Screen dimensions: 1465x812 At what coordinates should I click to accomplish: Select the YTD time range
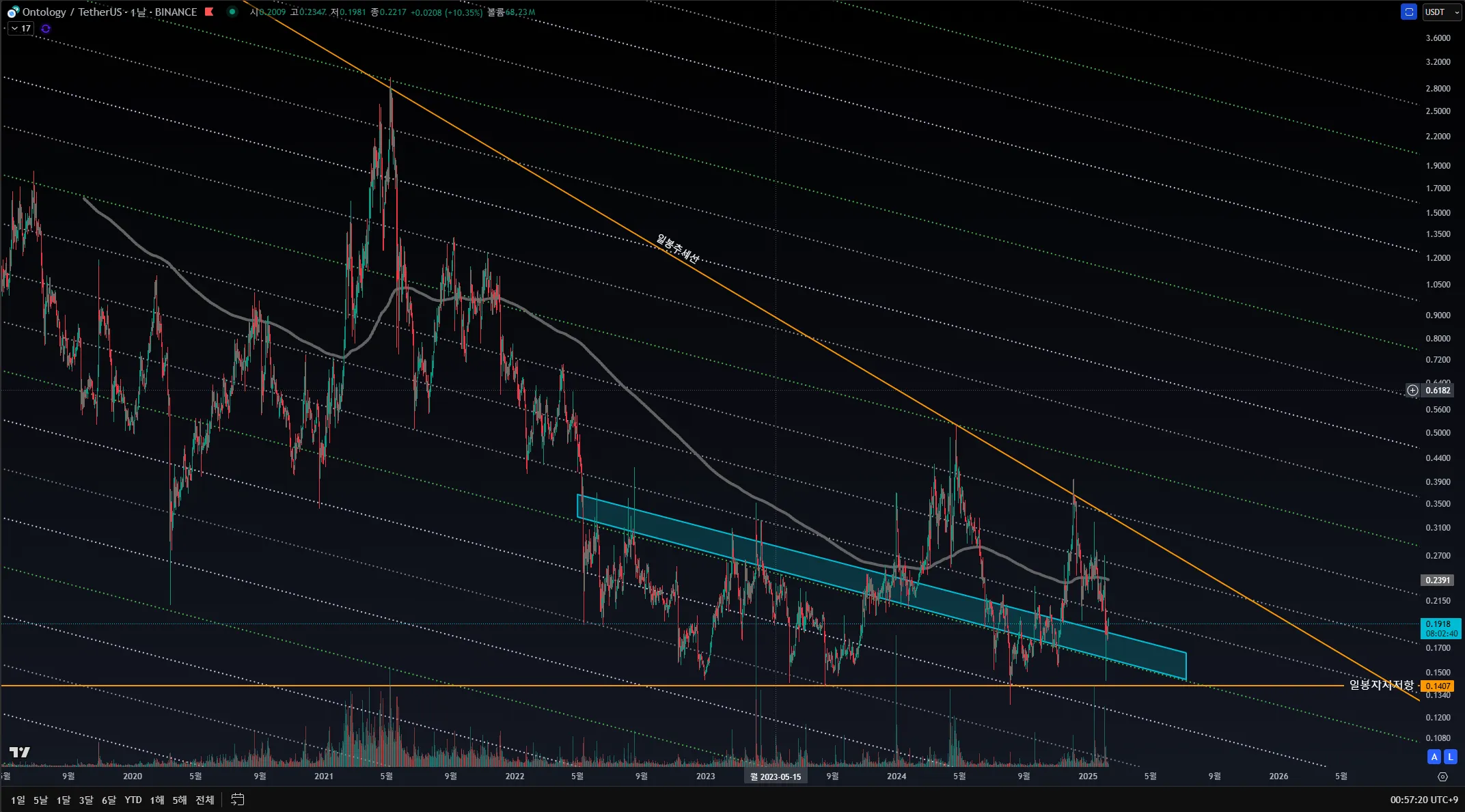(133, 800)
